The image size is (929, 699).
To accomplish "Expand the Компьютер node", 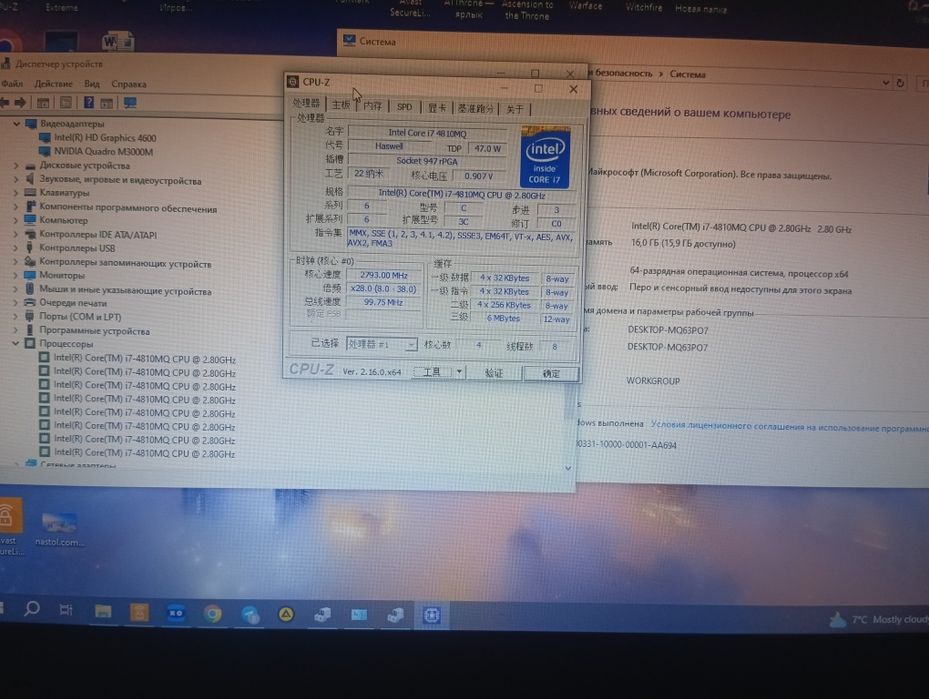I will (16, 220).
